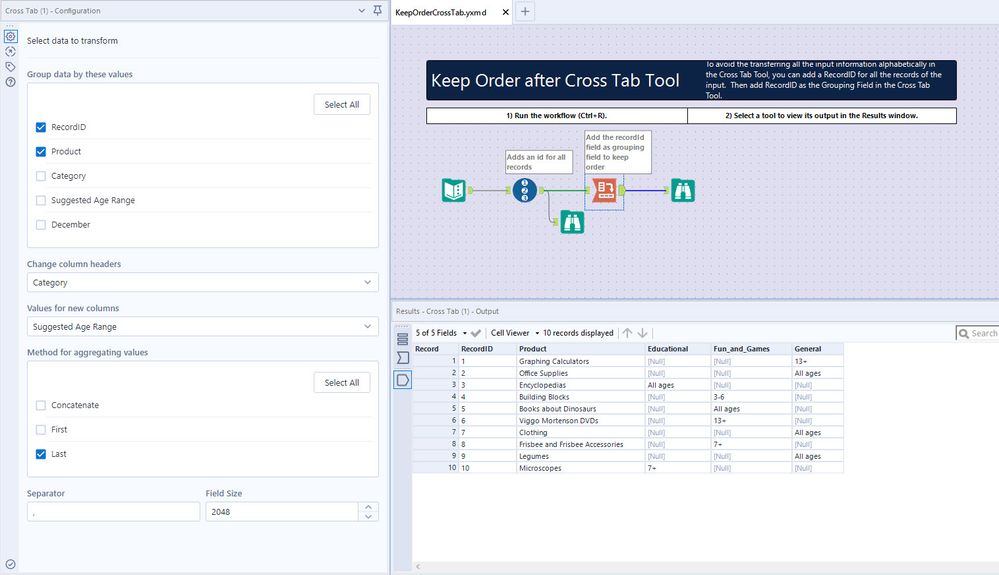
Task: Select the Input Data tool on canvas
Action: click(x=453, y=190)
